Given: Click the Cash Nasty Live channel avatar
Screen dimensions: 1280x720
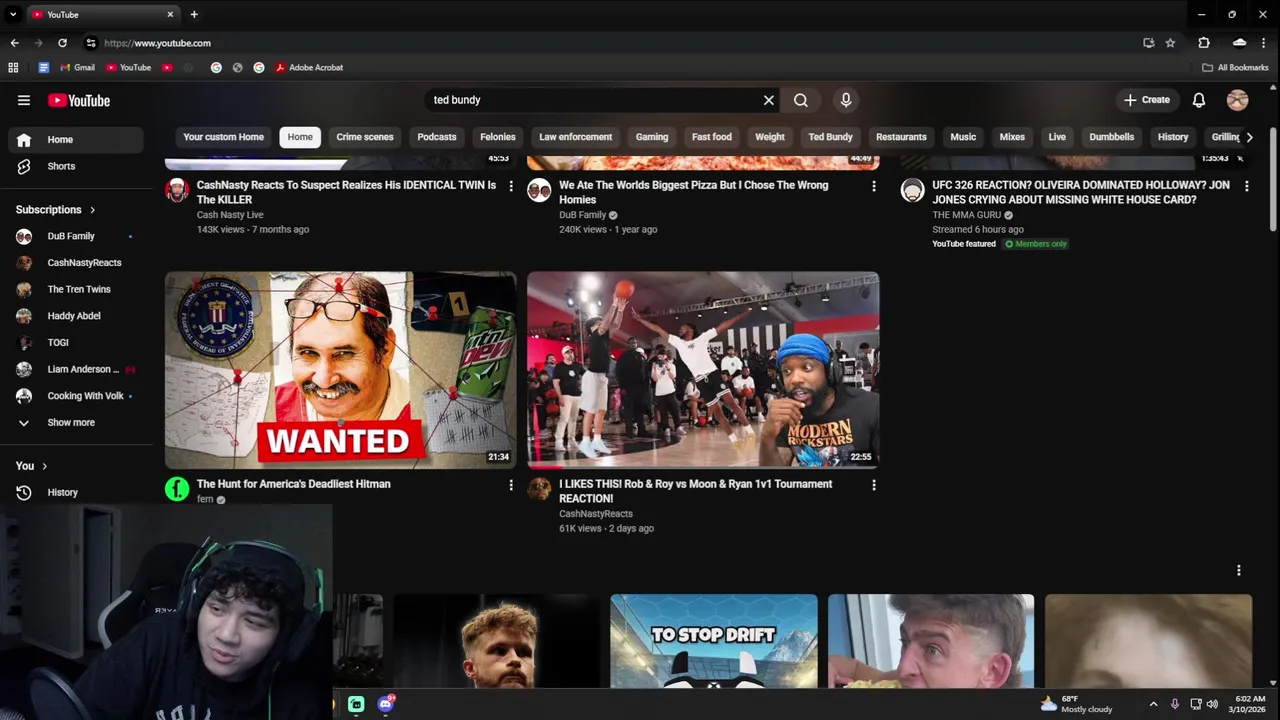Looking at the screenshot, I should point(177,190).
